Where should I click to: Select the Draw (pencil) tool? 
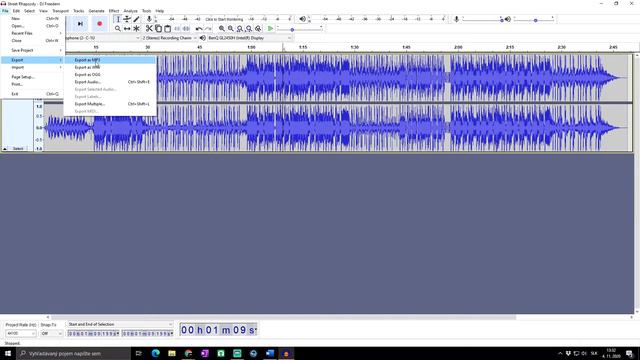tap(136, 19)
